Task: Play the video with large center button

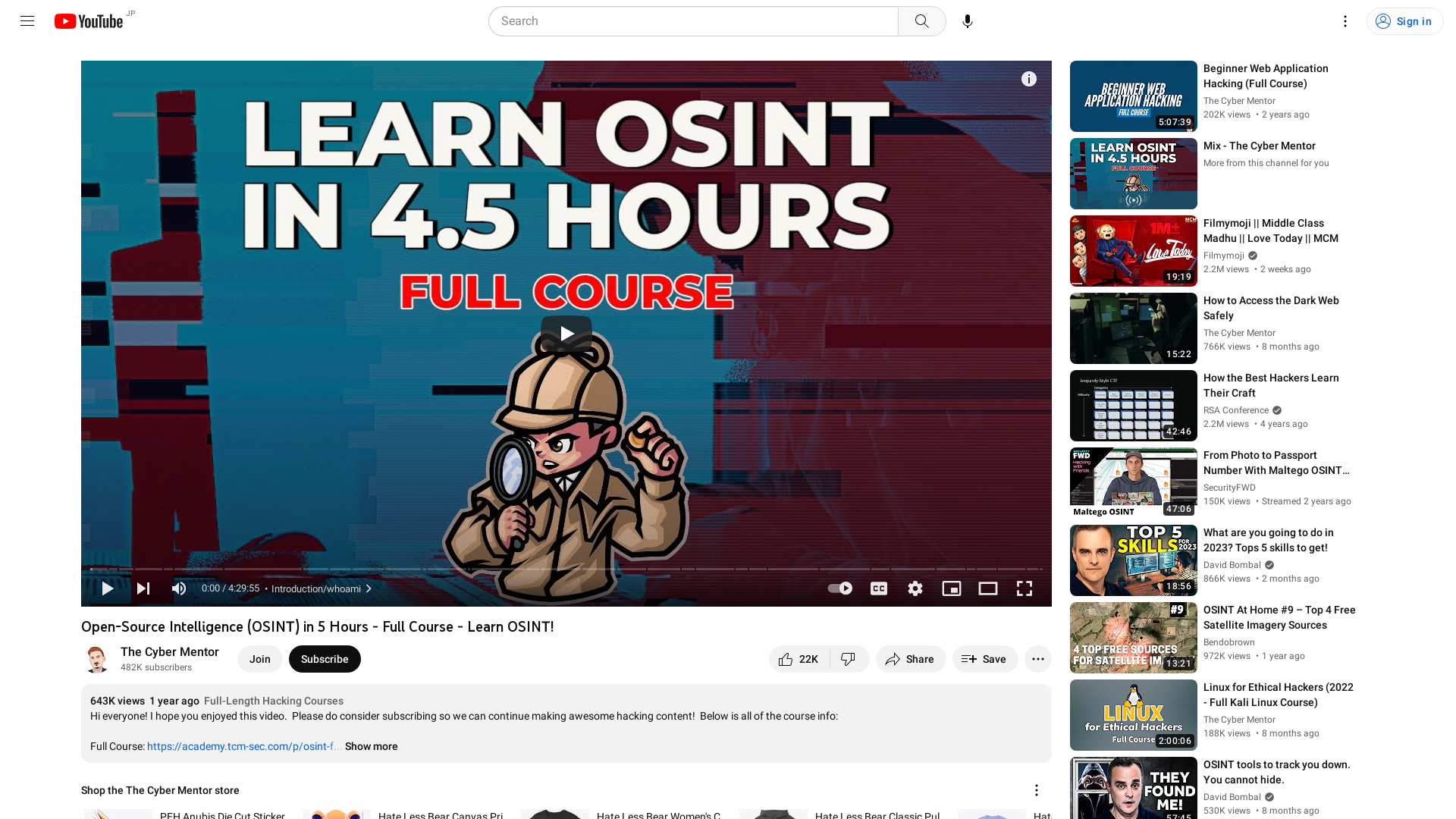Action: (x=566, y=334)
